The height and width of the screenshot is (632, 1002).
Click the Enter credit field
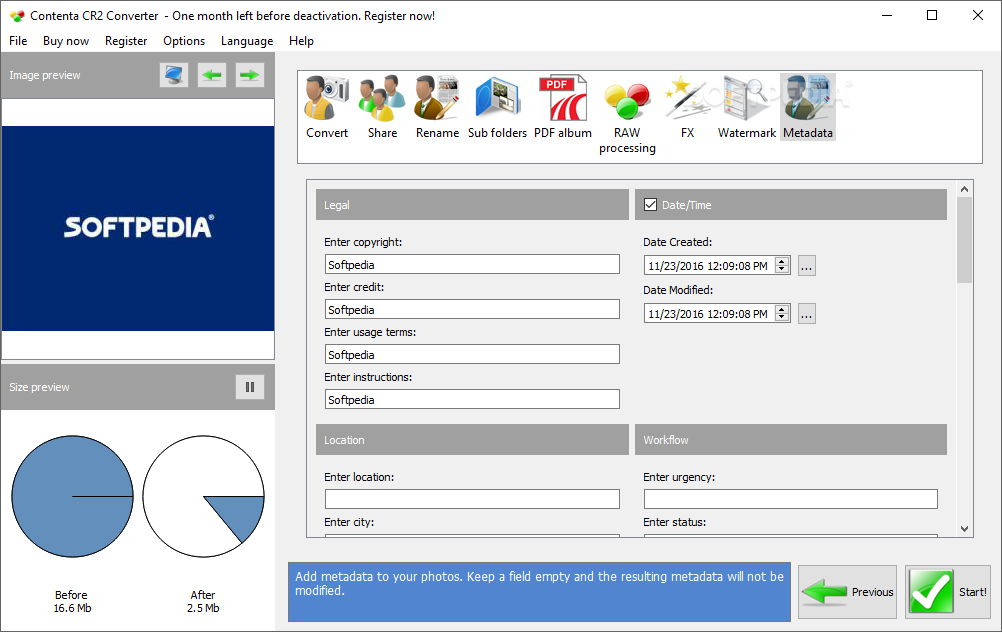tap(472, 309)
